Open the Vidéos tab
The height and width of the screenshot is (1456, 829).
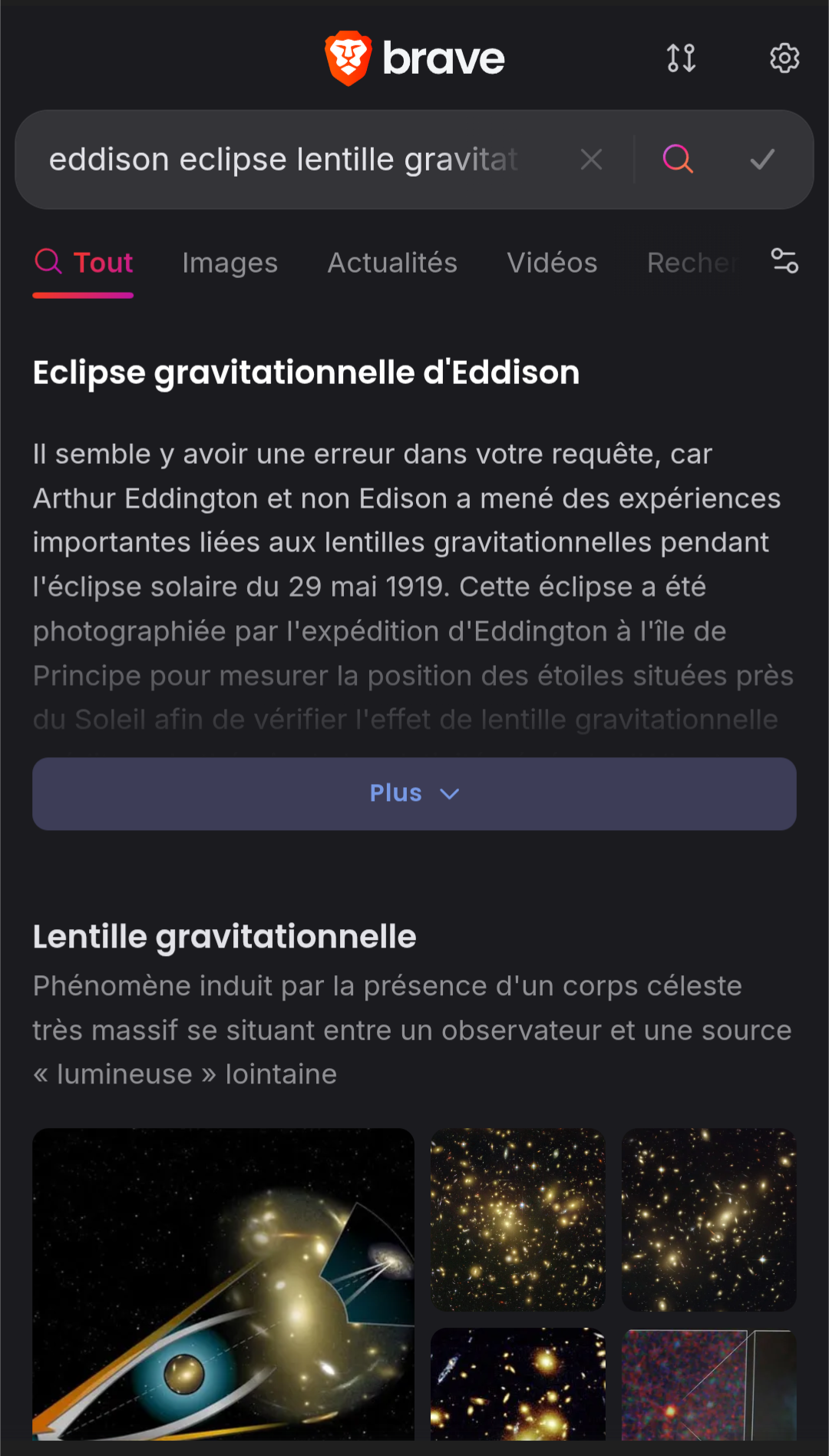[552, 263]
